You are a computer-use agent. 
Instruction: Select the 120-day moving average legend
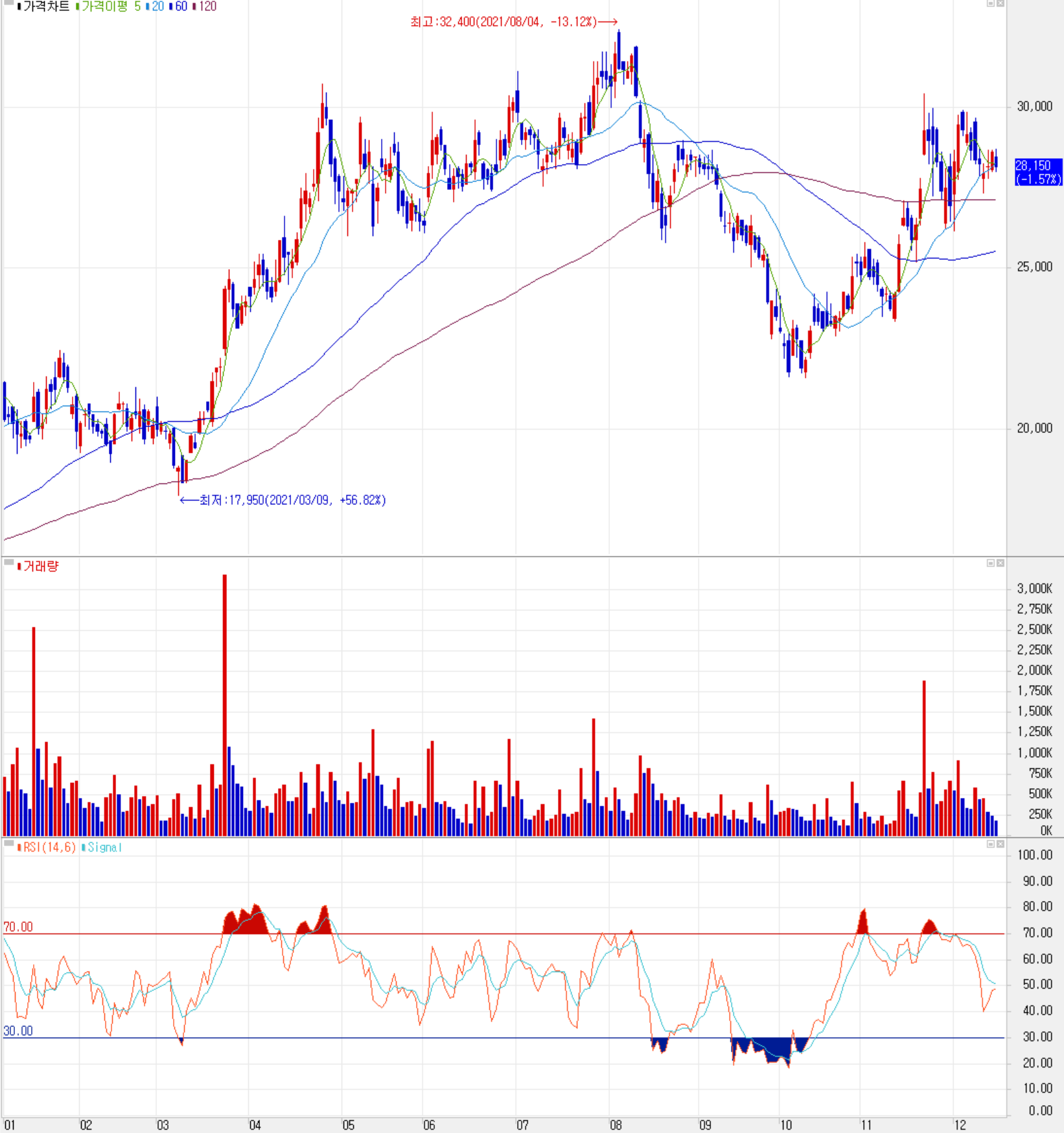pos(207,6)
